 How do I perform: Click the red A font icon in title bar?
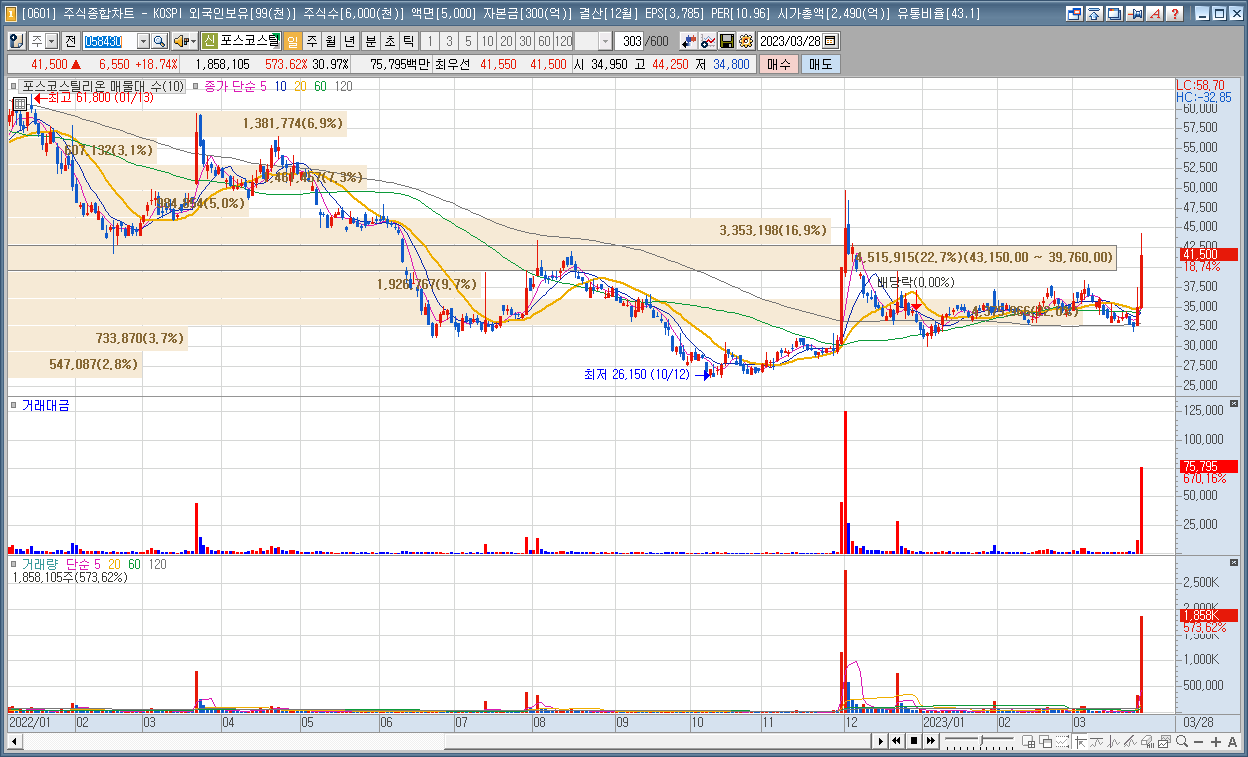pos(1154,14)
